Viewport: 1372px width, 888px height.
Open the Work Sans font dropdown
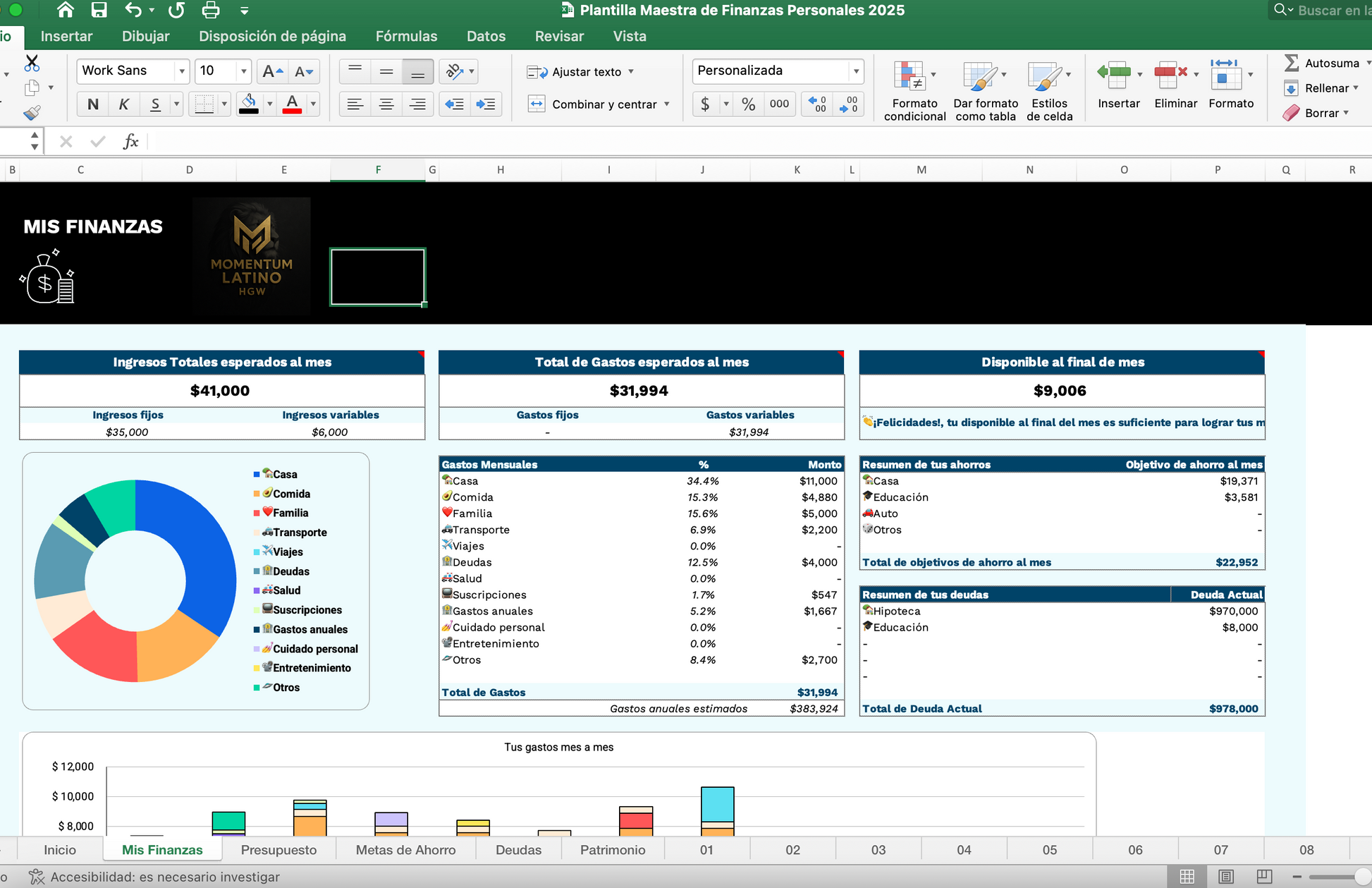(x=182, y=71)
